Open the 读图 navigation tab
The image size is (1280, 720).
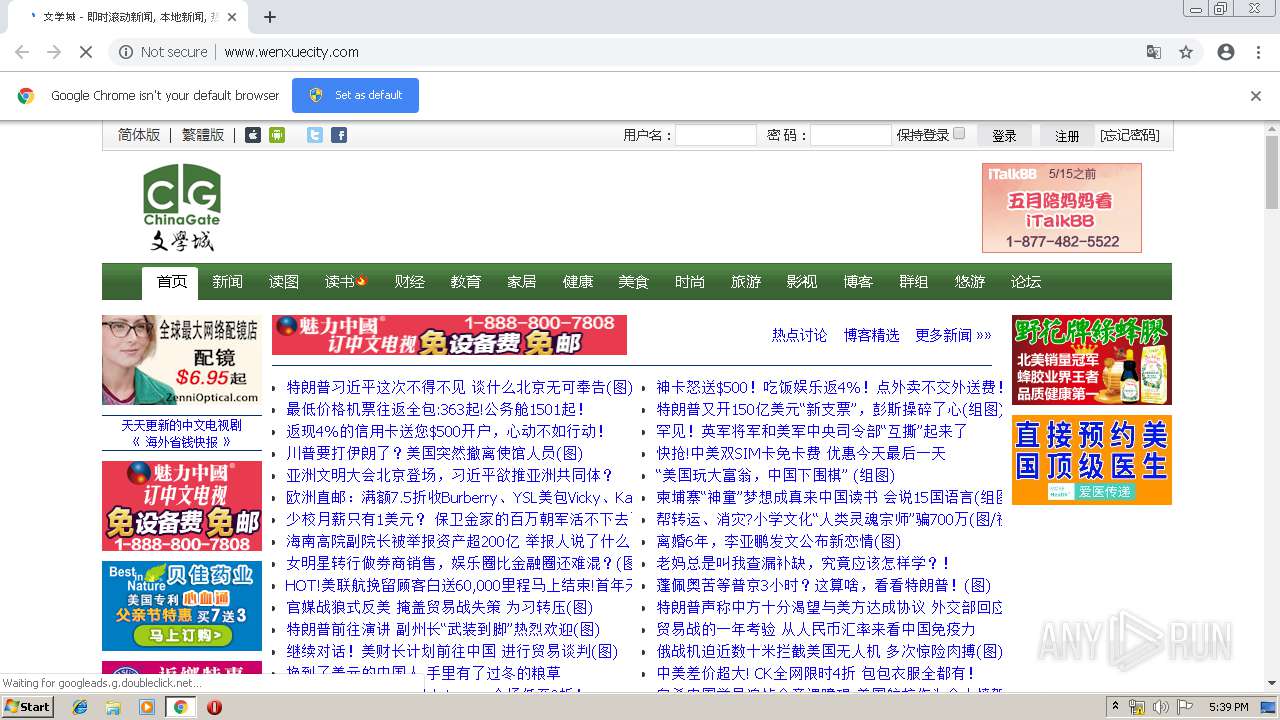283,282
